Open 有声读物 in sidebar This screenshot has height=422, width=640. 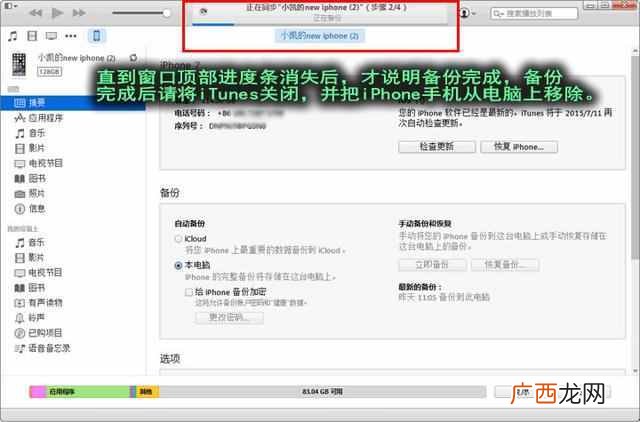tap(38, 302)
